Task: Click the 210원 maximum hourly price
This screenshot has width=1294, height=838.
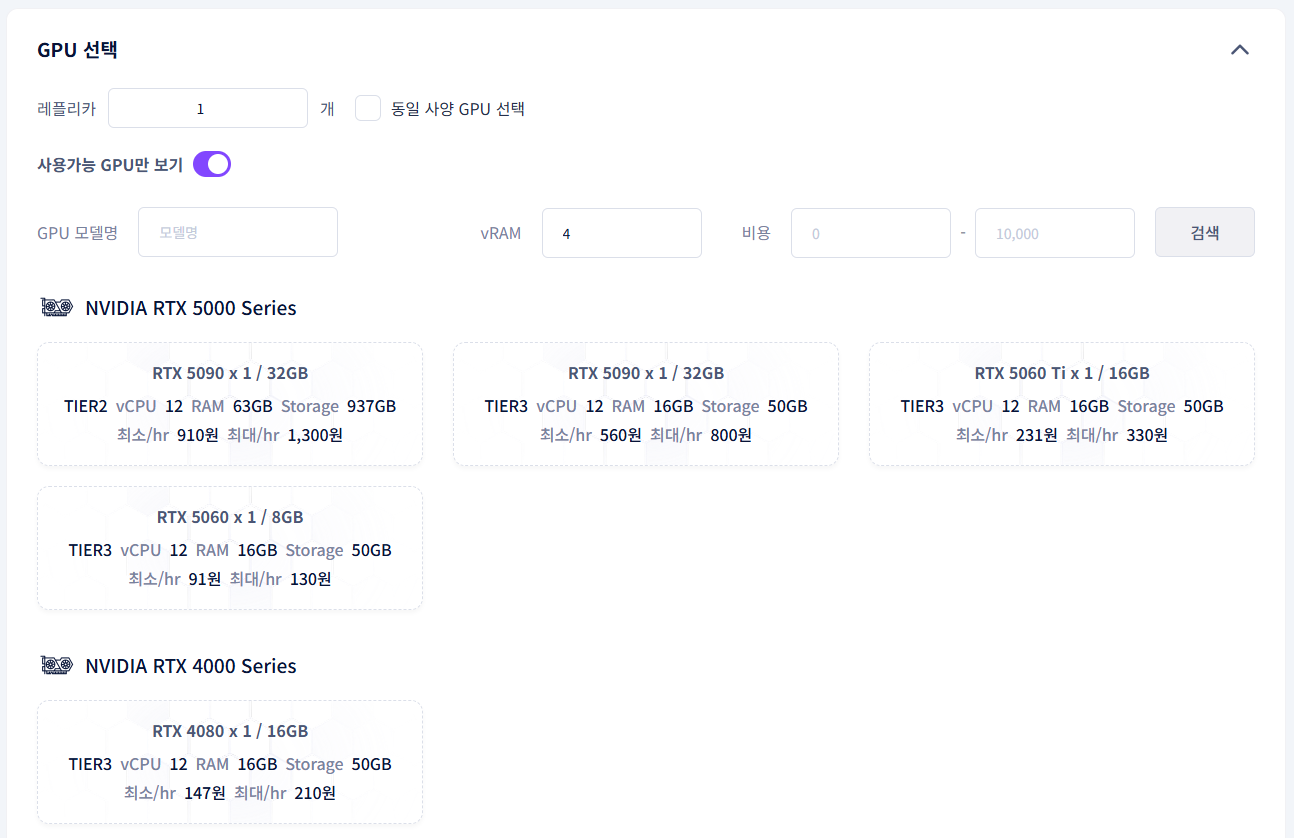Action: [315, 793]
